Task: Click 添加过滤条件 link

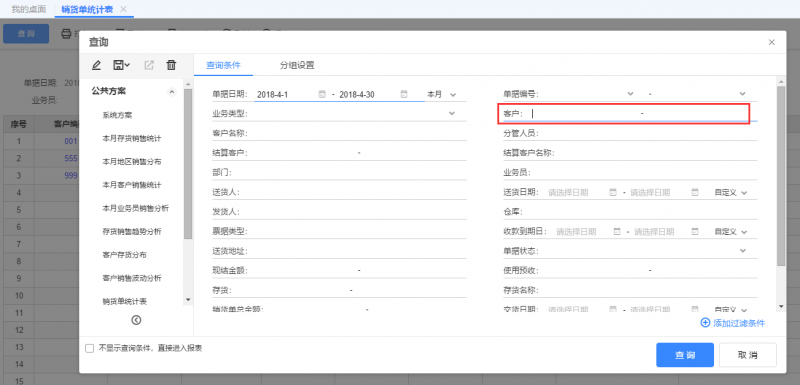Action: pos(733,323)
